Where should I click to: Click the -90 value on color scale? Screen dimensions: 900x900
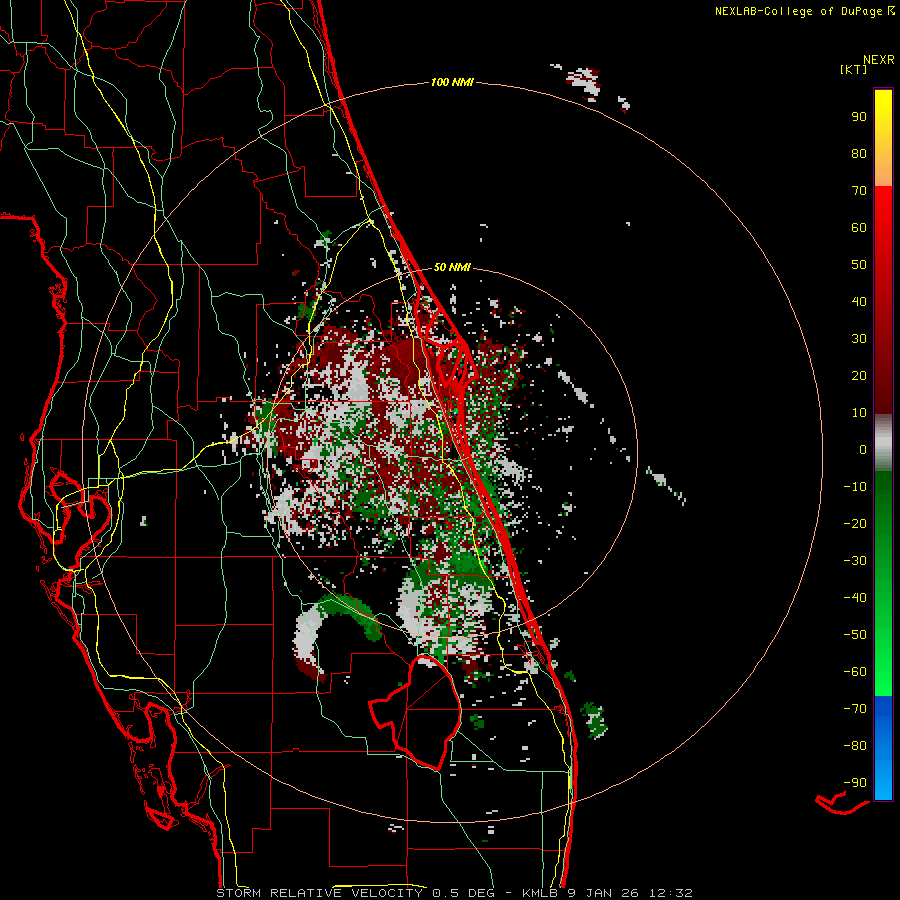(x=855, y=783)
